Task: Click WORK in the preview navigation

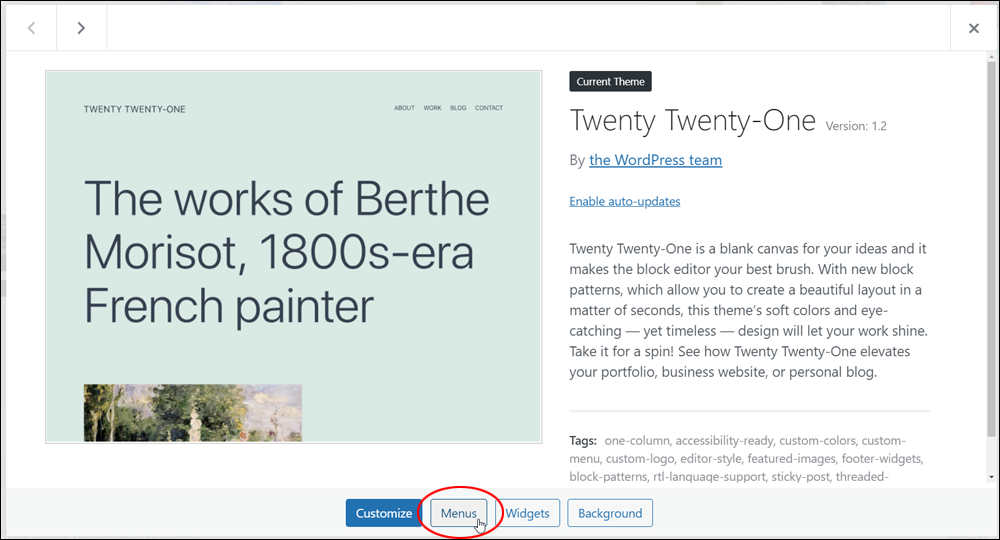Action: click(x=432, y=108)
